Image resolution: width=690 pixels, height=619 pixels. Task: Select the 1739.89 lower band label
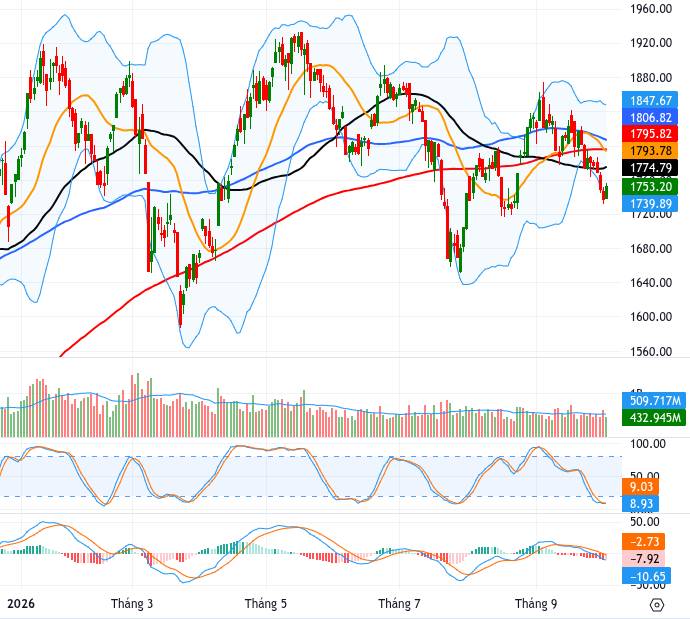click(650, 204)
